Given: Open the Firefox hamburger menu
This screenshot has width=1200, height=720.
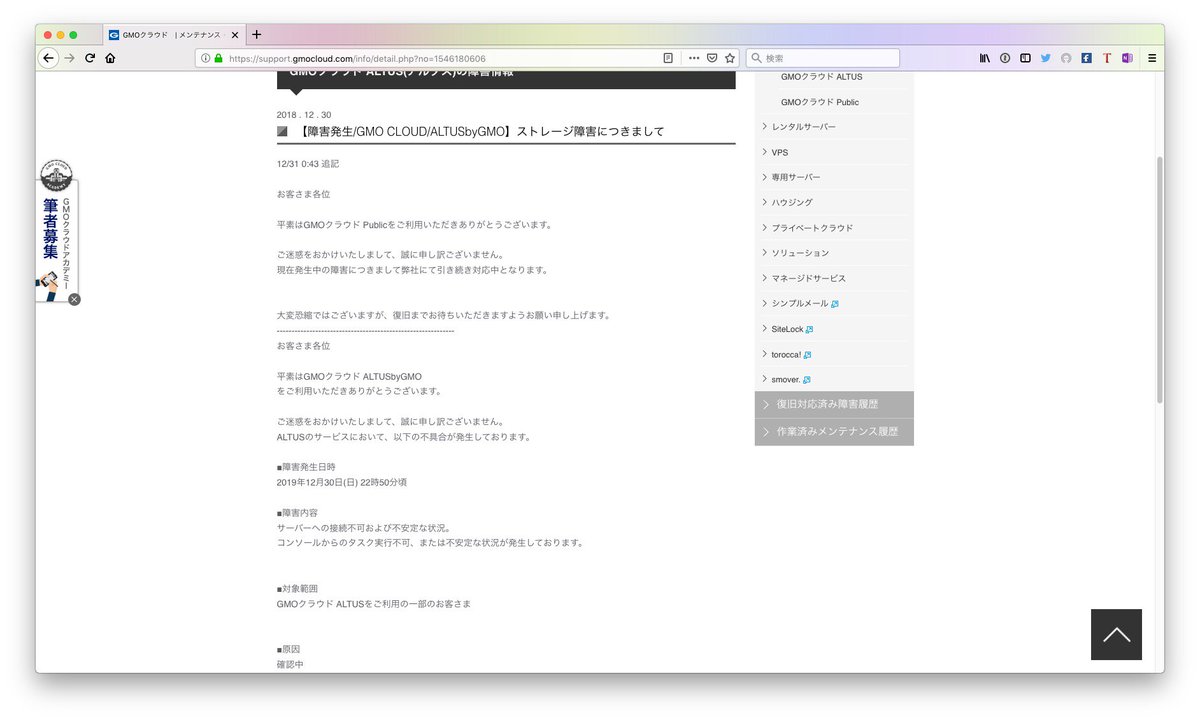Looking at the screenshot, I should [x=1152, y=58].
